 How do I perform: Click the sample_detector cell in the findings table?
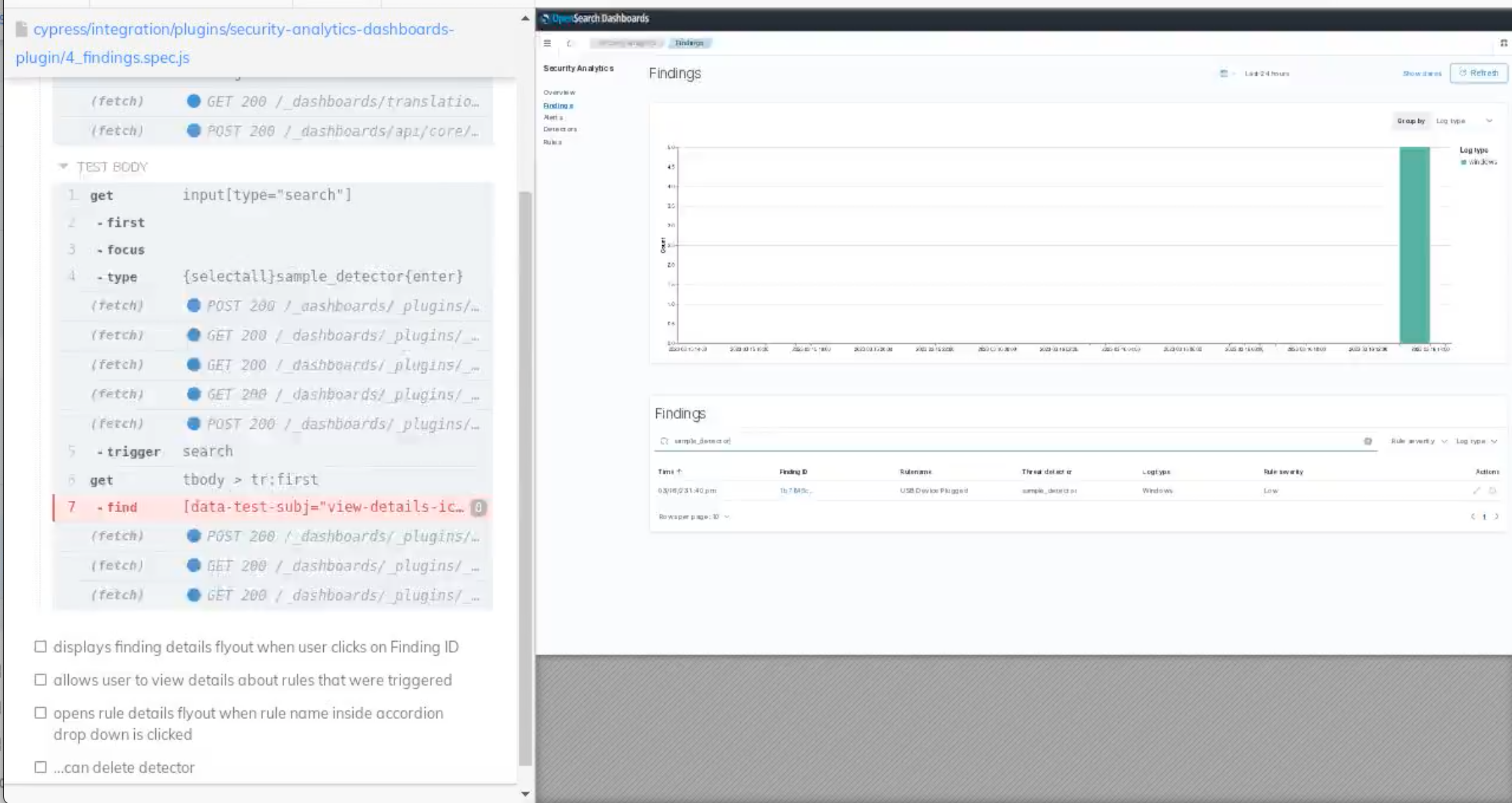(x=1049, y=490)
